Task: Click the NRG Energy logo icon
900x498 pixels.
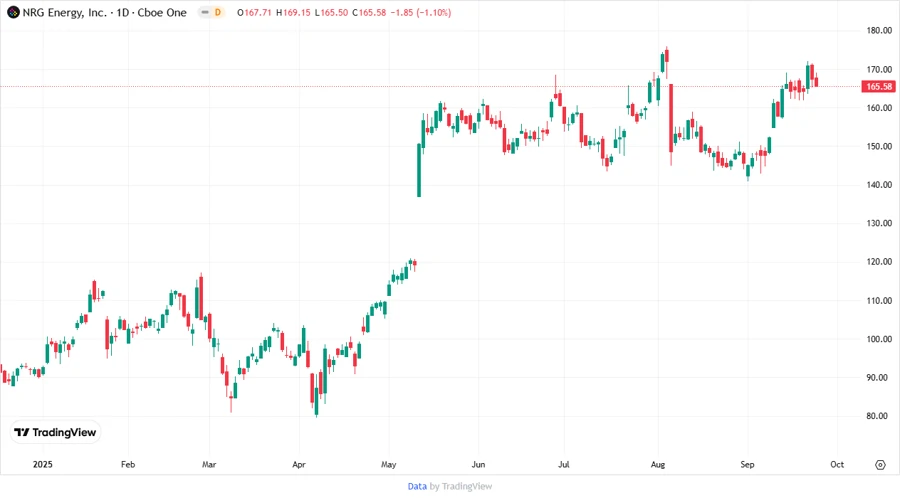Action: 13,12
